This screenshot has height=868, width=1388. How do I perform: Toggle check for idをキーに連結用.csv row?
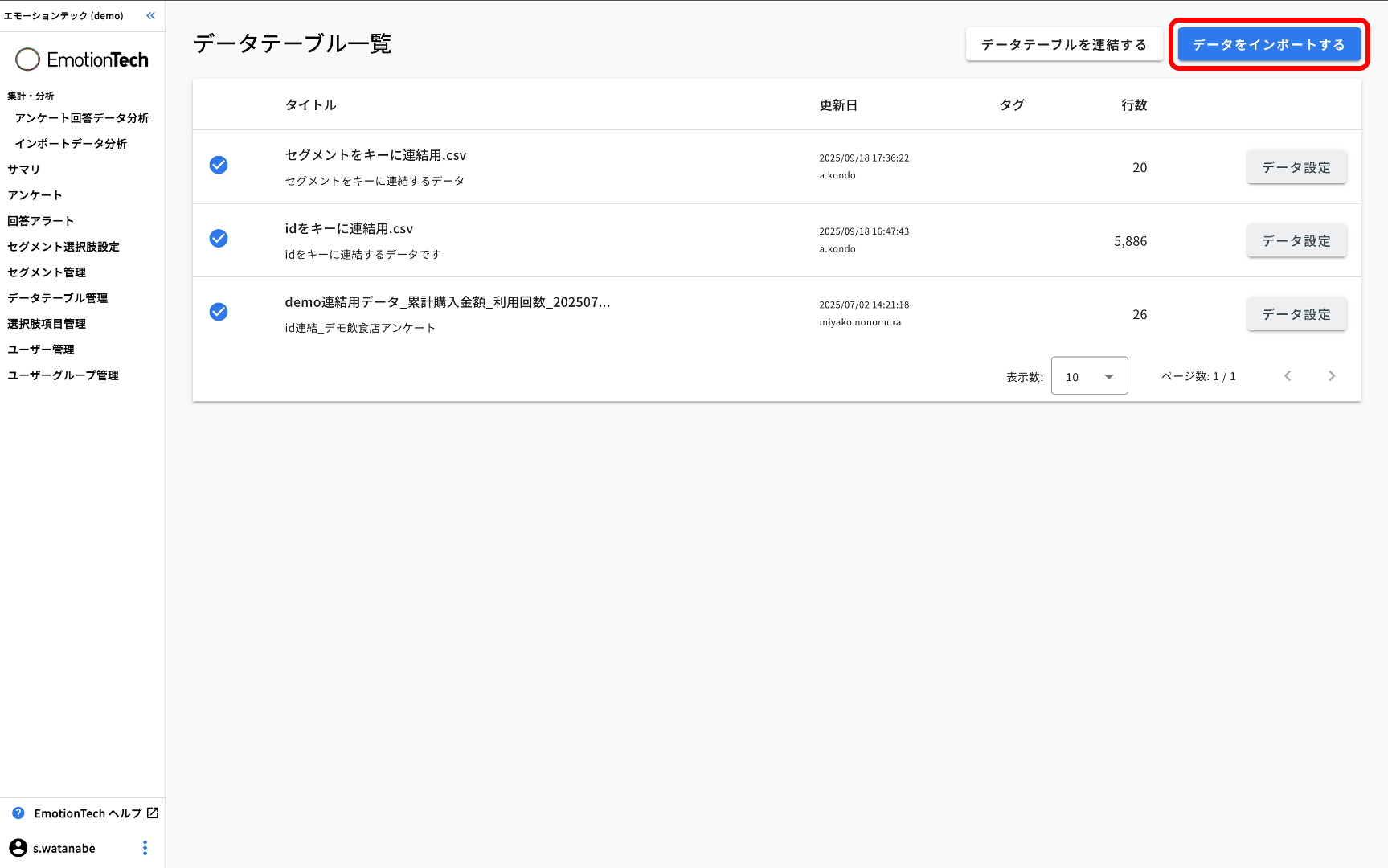pyautogui.click(x=219, y=239)
